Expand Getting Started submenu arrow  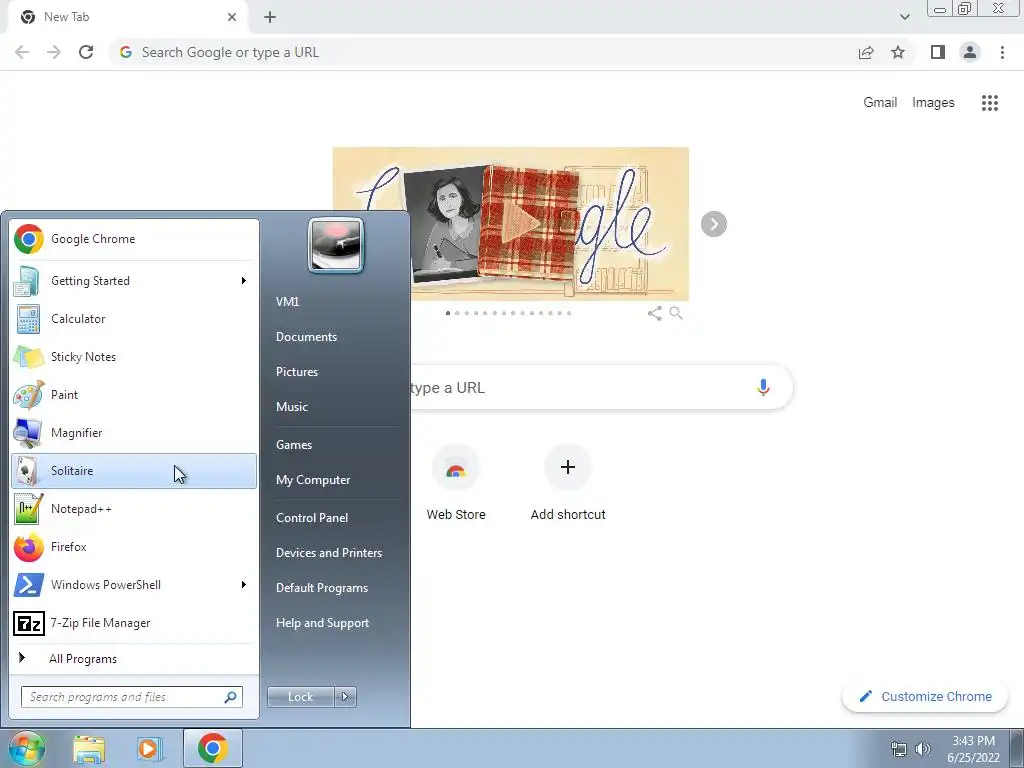[244, 281]
